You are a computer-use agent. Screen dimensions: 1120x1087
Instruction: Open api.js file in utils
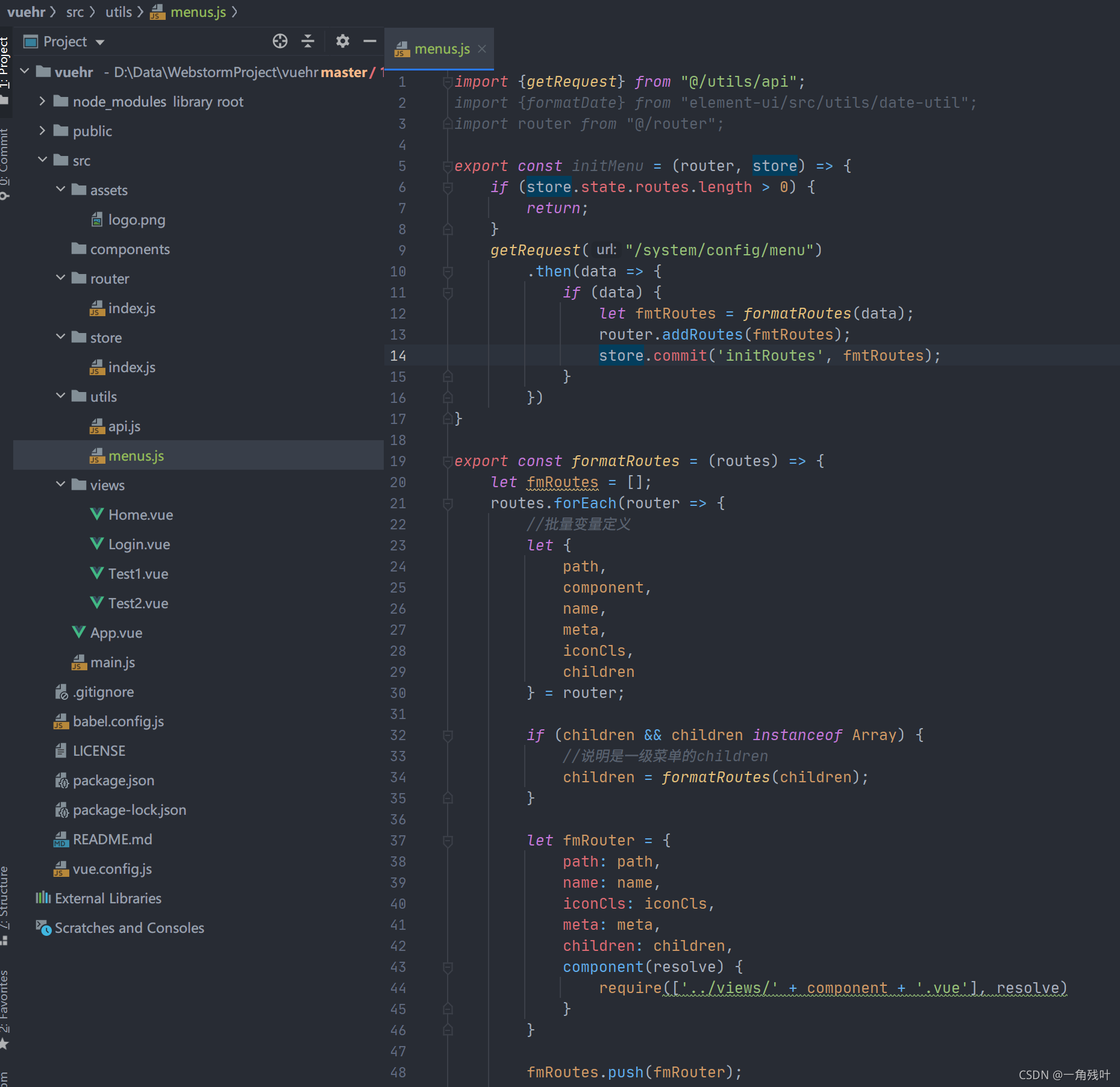pyautogui.click(x=115, y=426)
